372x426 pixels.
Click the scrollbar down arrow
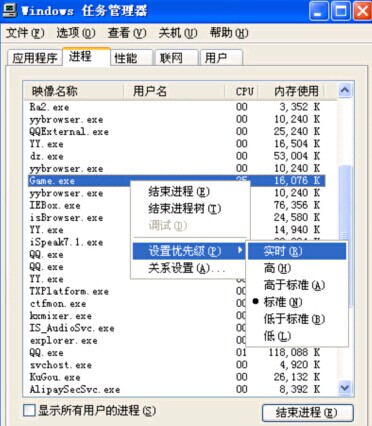pos(345,388)
